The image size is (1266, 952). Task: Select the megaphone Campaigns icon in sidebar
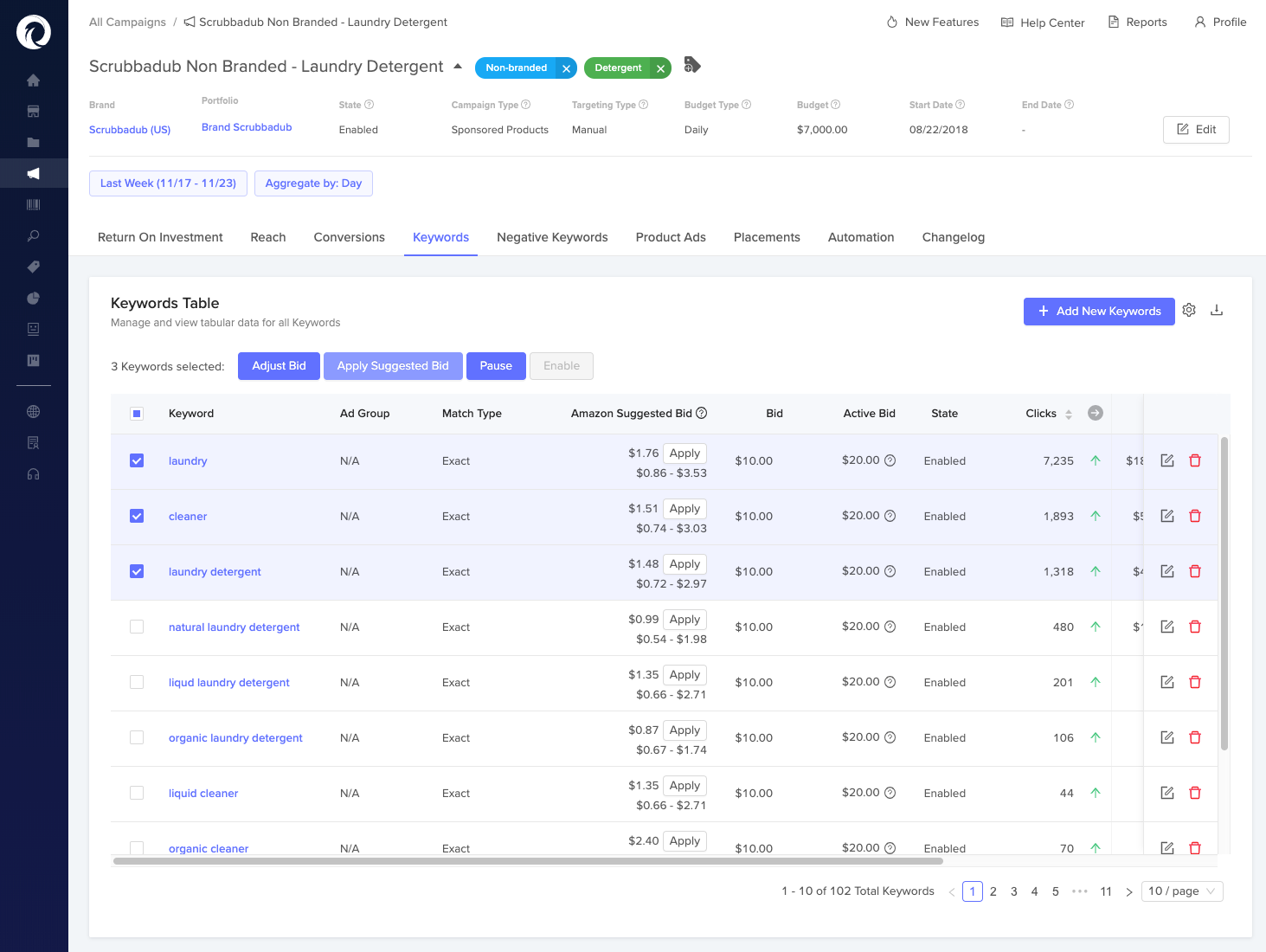coord(33,172)
